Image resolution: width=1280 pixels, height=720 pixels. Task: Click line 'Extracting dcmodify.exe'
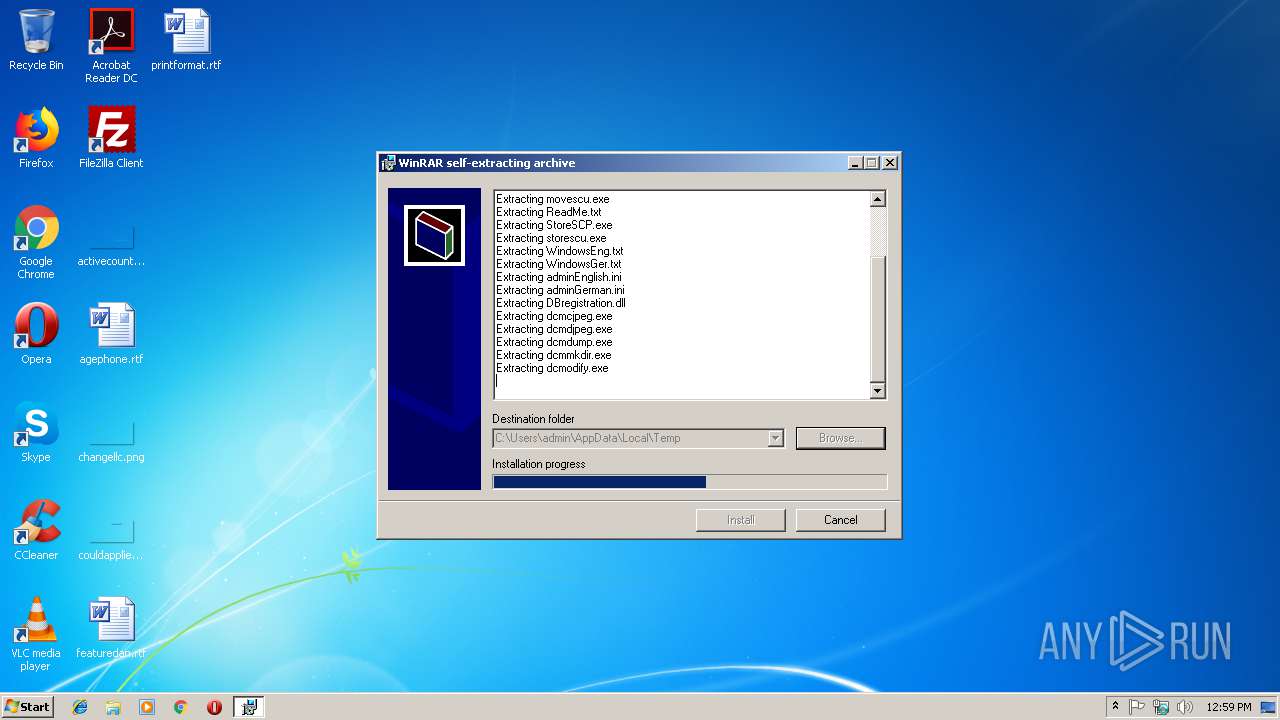[552, 368]
